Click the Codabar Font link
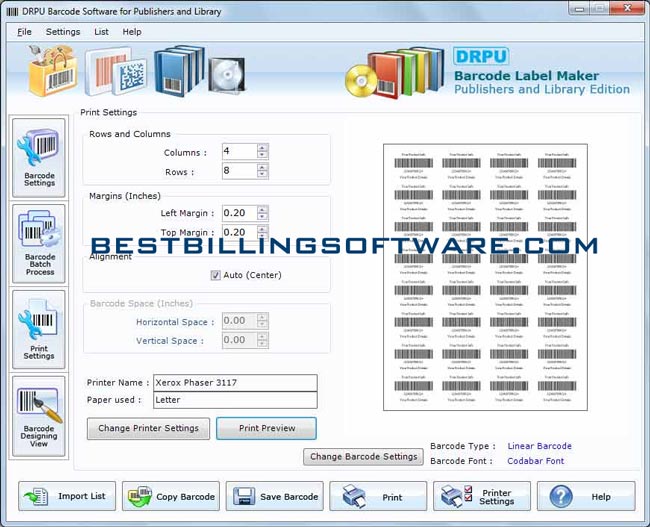This screenshot has width=650, height=527. tap(536, 461)
